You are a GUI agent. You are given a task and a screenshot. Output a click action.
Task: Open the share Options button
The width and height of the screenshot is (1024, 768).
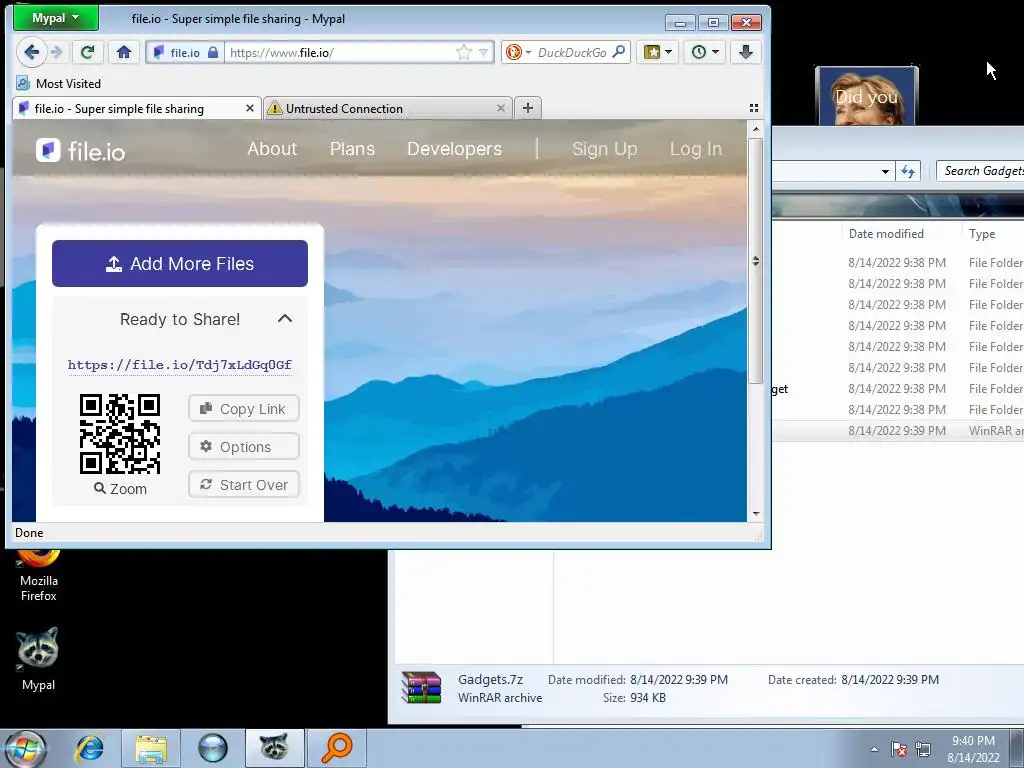coord(244,447)
